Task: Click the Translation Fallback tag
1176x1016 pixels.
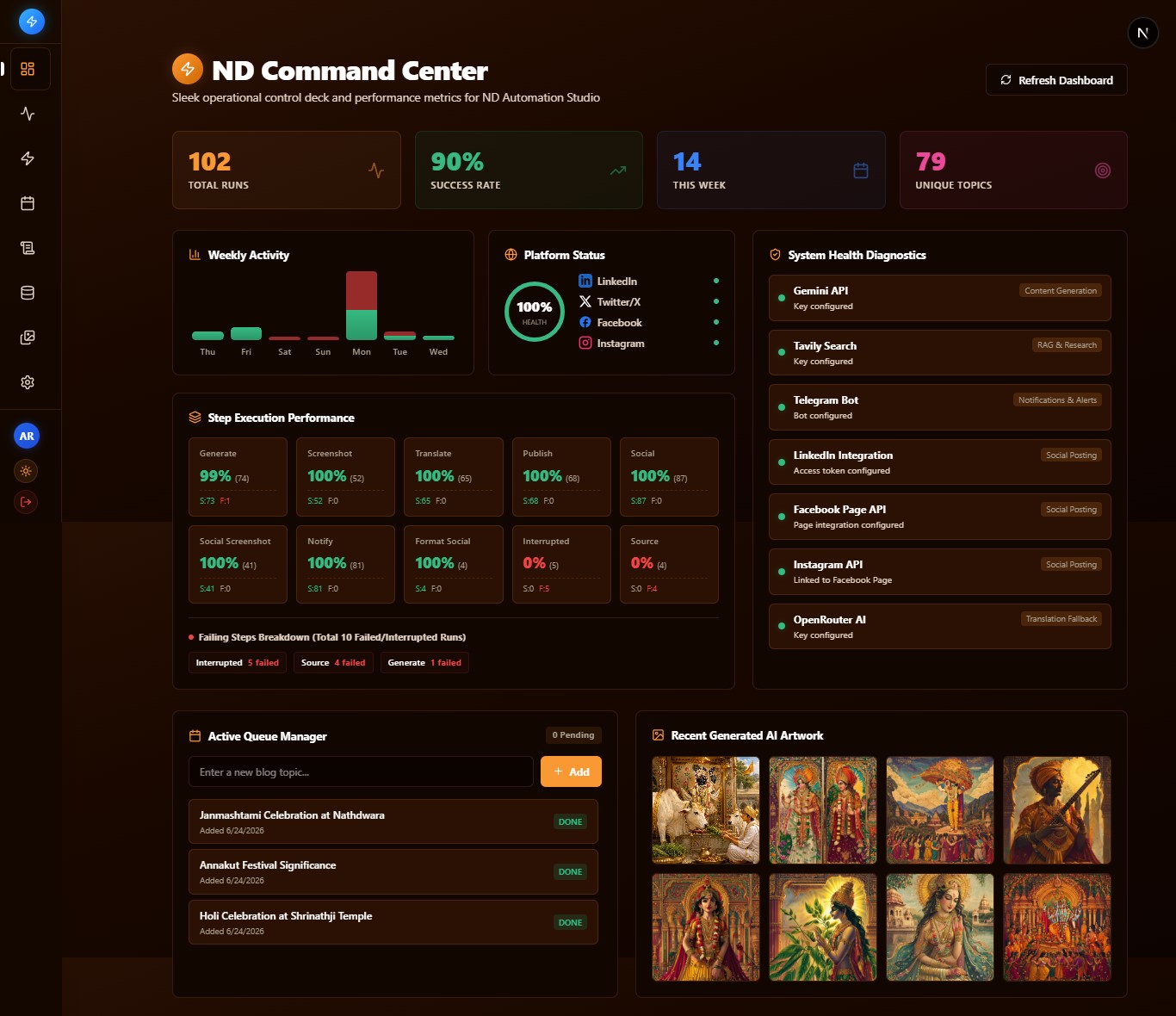Action: 1061,619
